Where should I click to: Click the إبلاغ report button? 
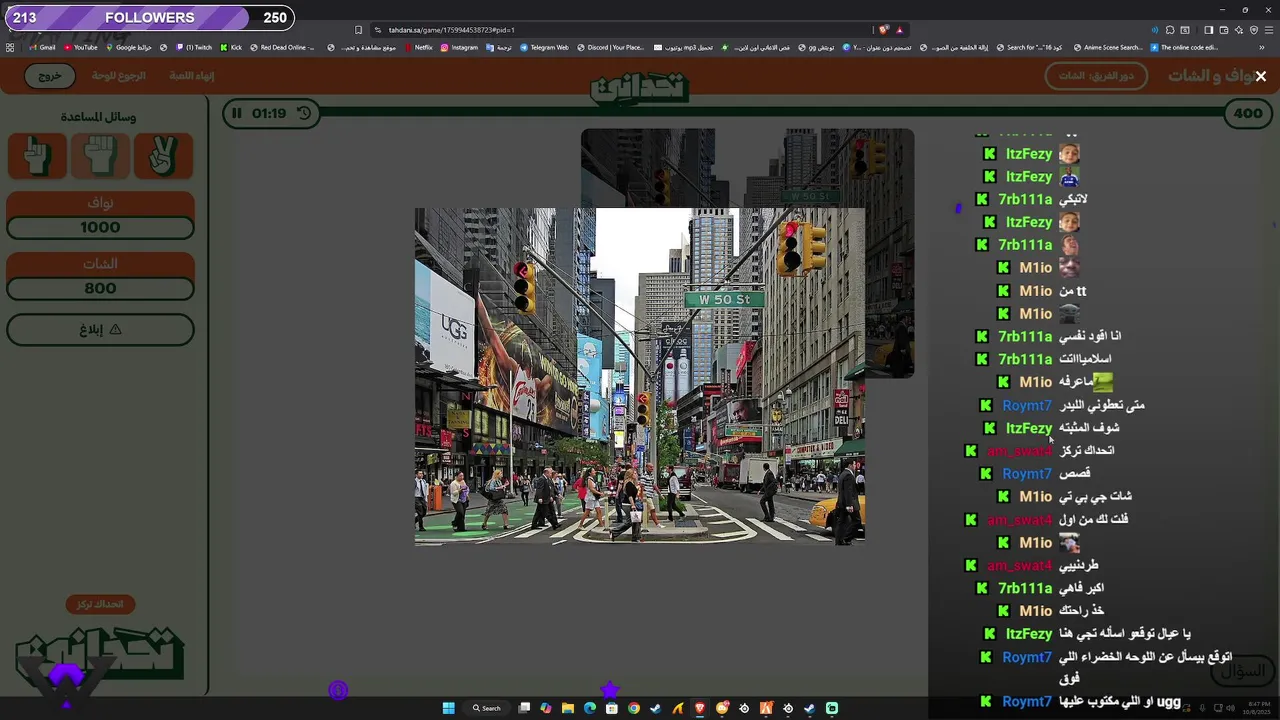(x=100, y=329)
